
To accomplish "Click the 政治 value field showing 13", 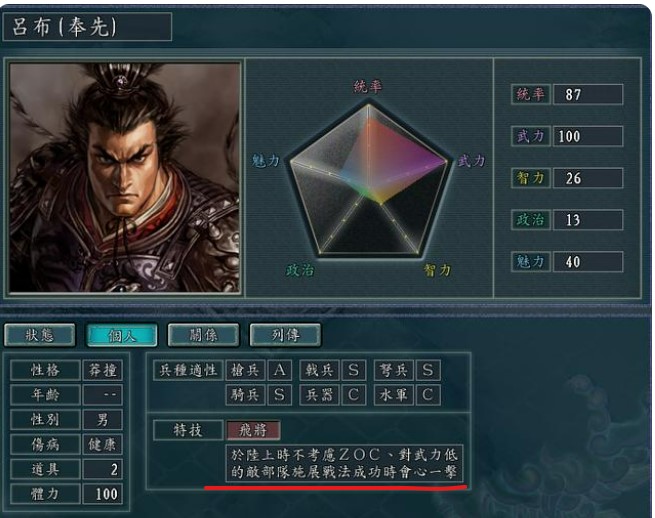I will coord(588,220).
